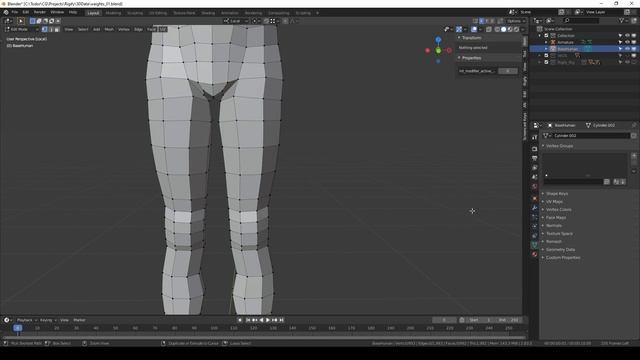Image resolution: width=640 pixels, height=360 pixels.
Task: Open the Edge menu in viewport header
Action: coord(138,29)
